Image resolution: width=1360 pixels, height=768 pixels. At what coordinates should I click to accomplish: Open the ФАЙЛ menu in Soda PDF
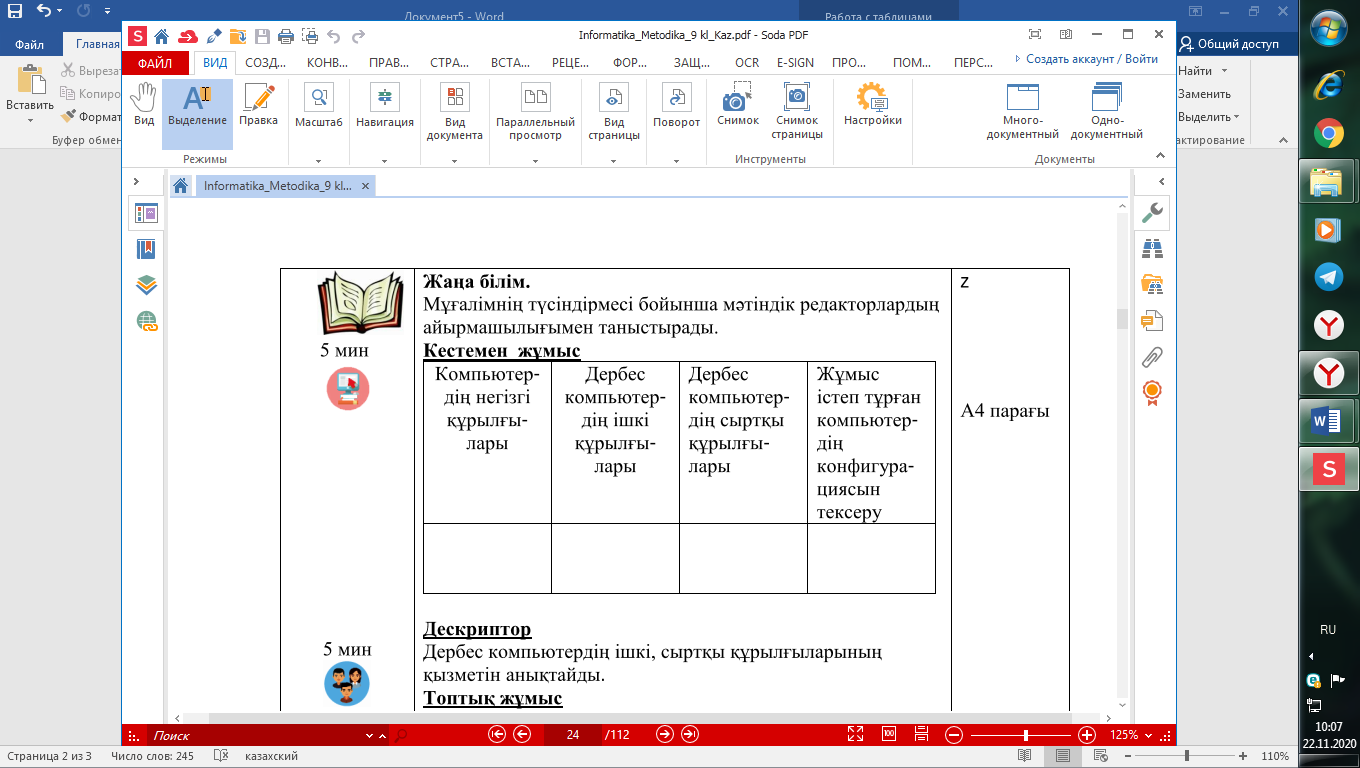point(155,62)
